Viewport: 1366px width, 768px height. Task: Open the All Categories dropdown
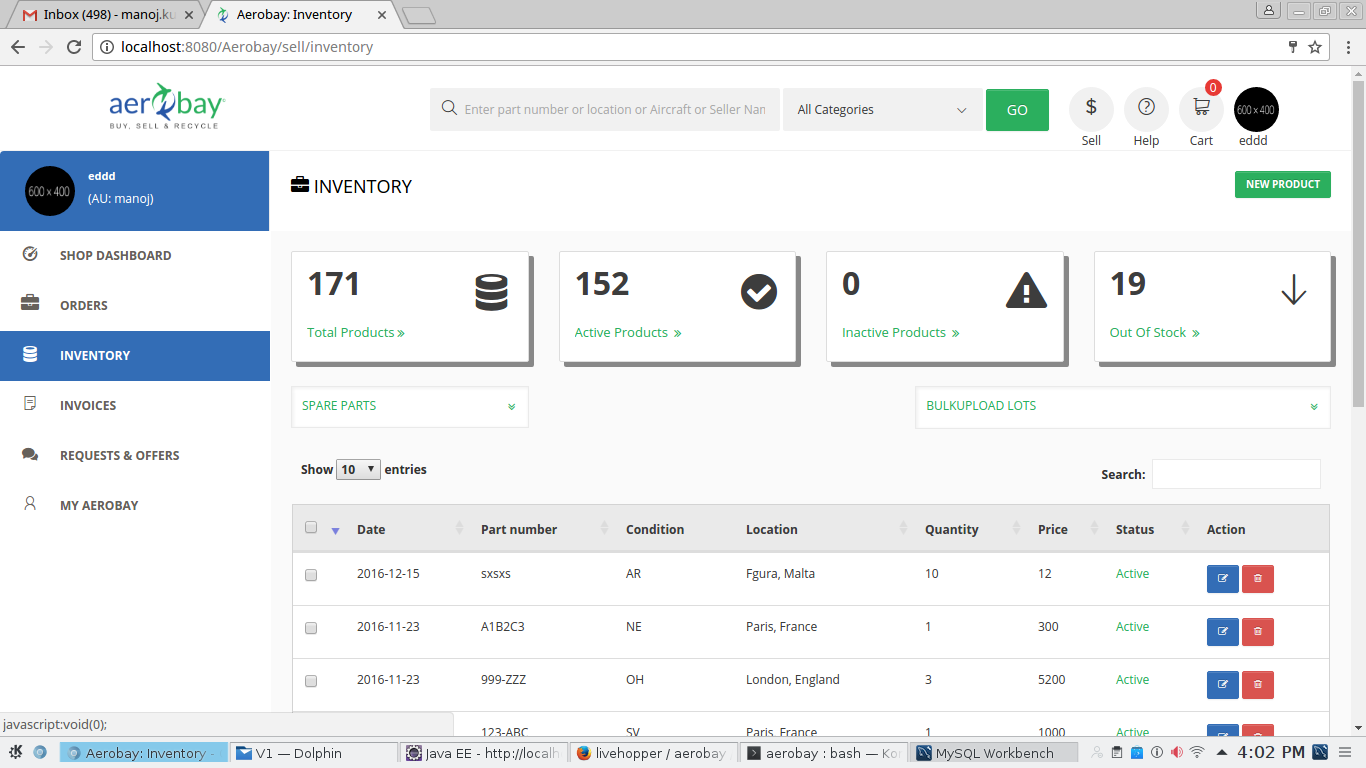881,110
